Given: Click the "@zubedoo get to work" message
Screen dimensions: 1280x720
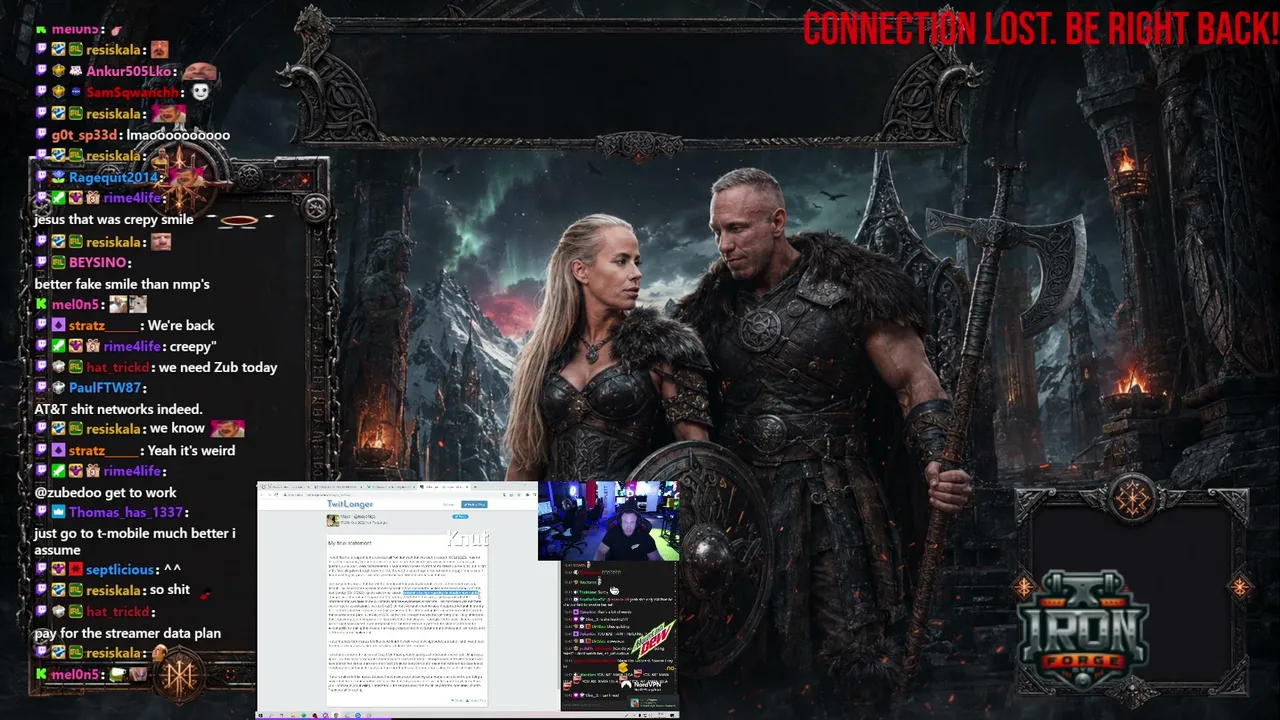Looking at the screenshot, I should [105, 492].
